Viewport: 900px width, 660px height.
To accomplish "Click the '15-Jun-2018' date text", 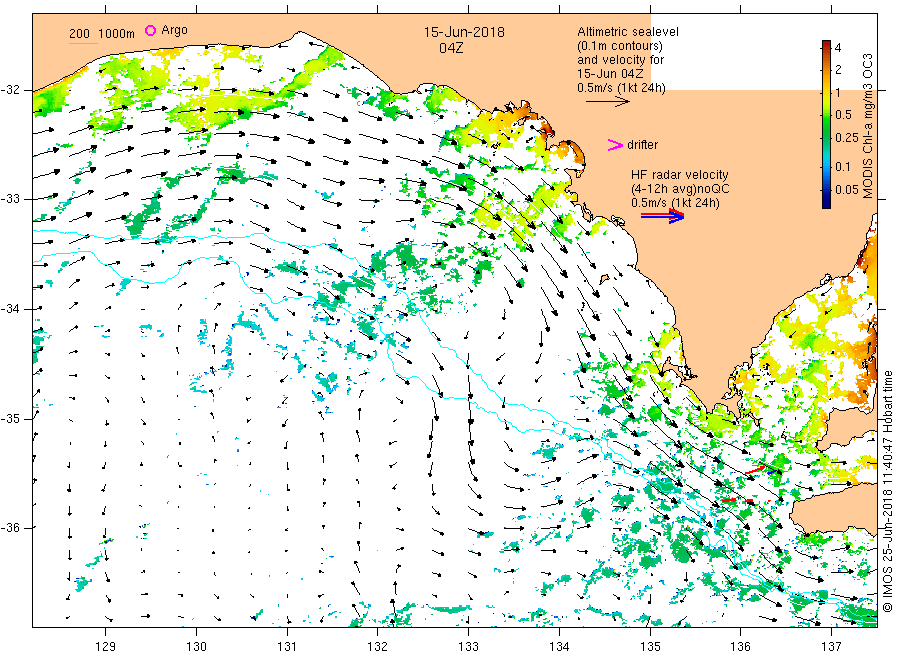I will tap(464, 32).
